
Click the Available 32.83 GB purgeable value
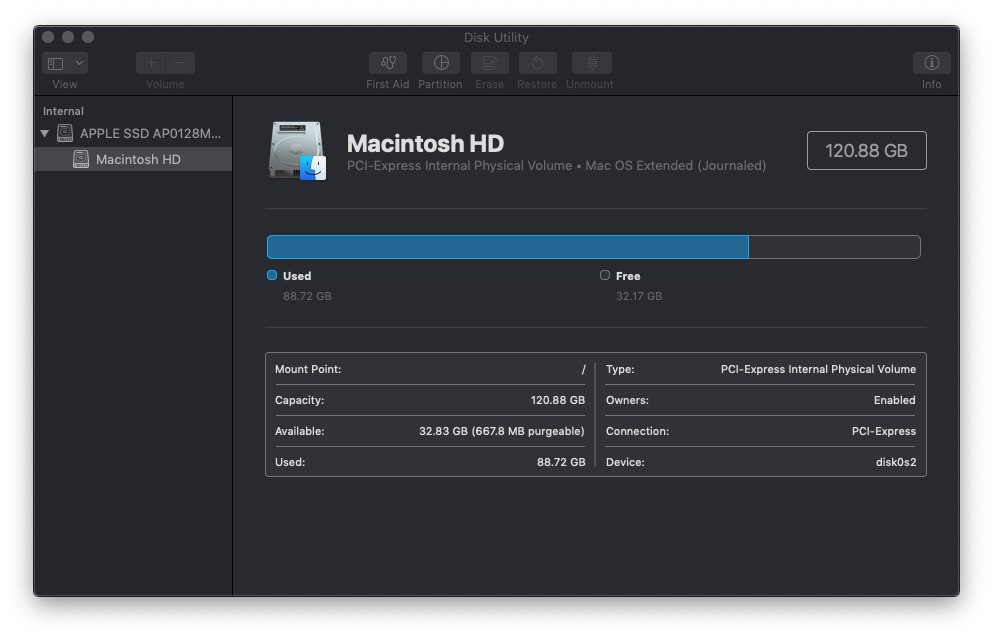502,431
